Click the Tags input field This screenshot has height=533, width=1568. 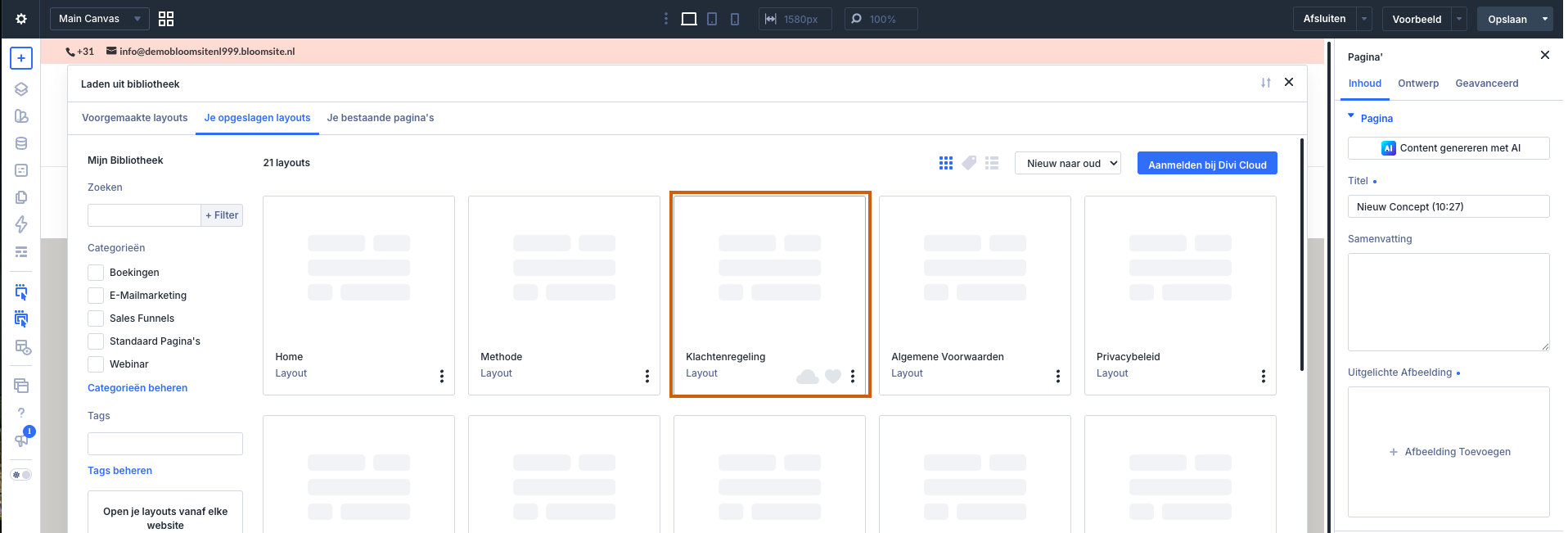[165, 444]
